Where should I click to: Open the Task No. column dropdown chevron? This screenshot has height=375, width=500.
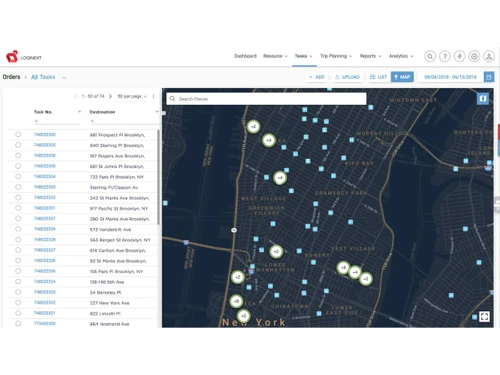tap(79, 112)
